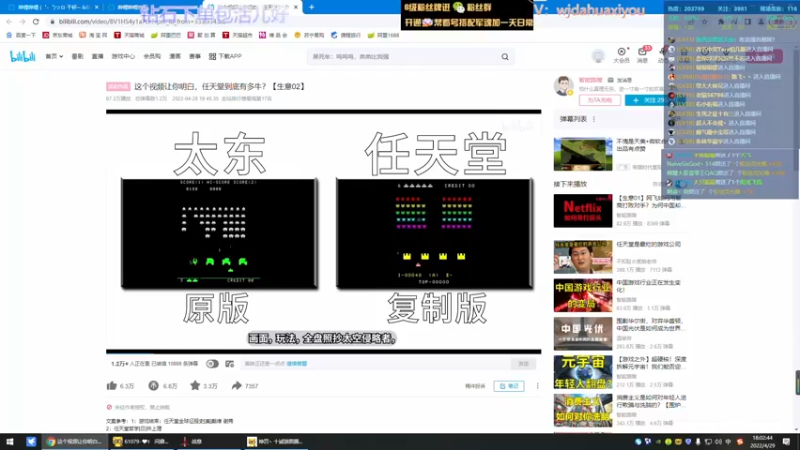Like the video with thumbs-up icon
The width and height of the screenshot is (800, 450).
pos(112,386)
